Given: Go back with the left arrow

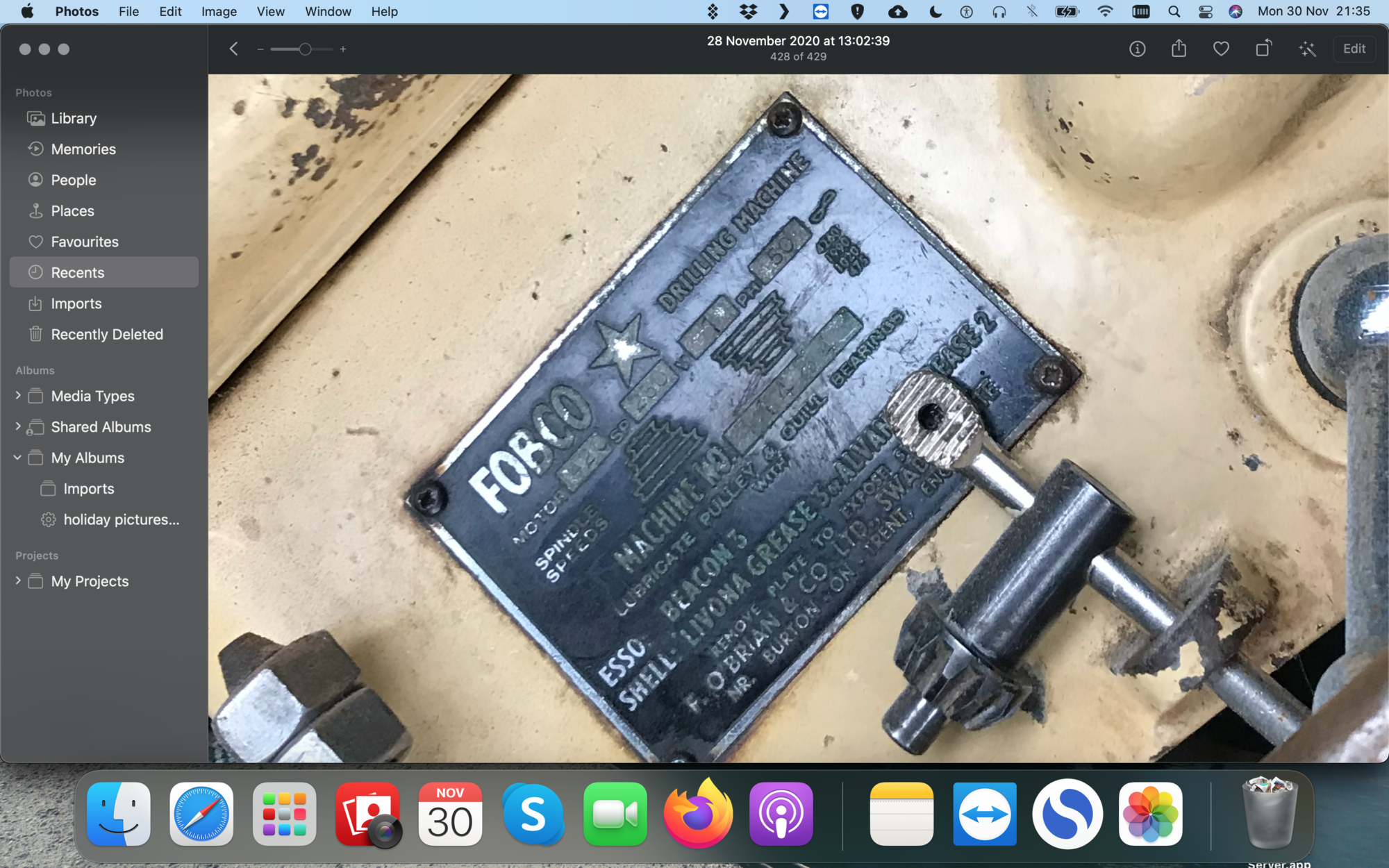Looking at the screenshot, I should (x=234, y=49).
